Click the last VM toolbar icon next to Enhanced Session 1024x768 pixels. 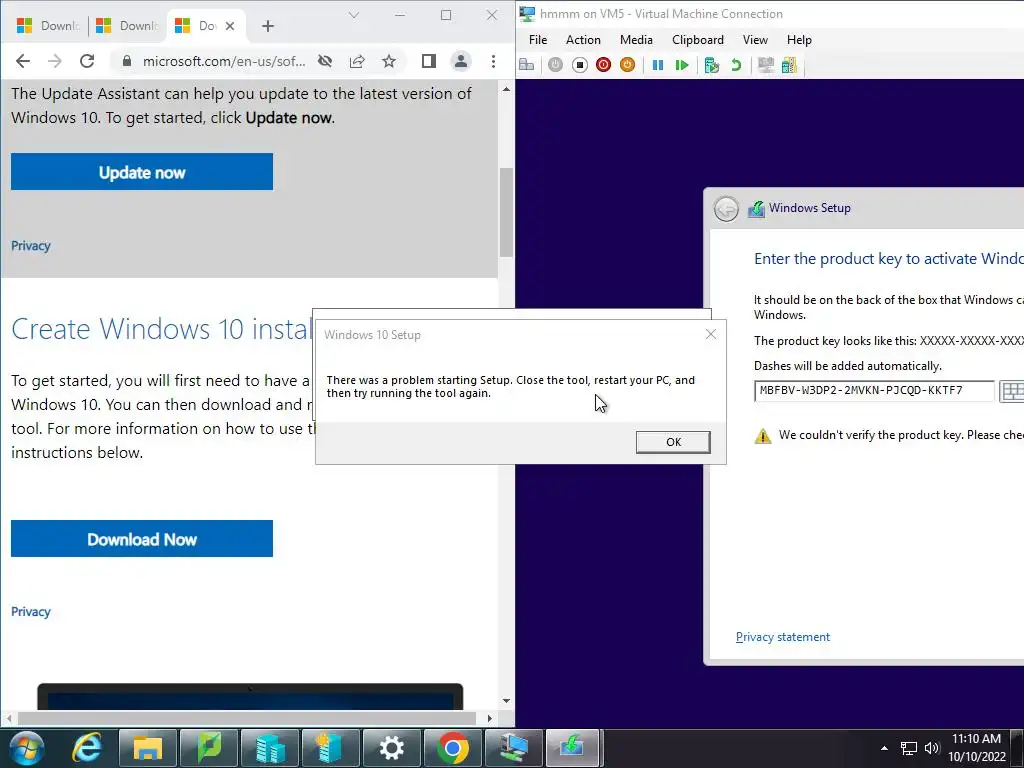coord(789,65)
